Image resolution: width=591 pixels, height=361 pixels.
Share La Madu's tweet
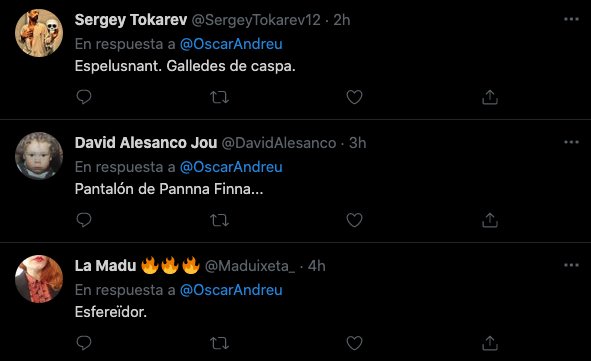tap(490, 343)
